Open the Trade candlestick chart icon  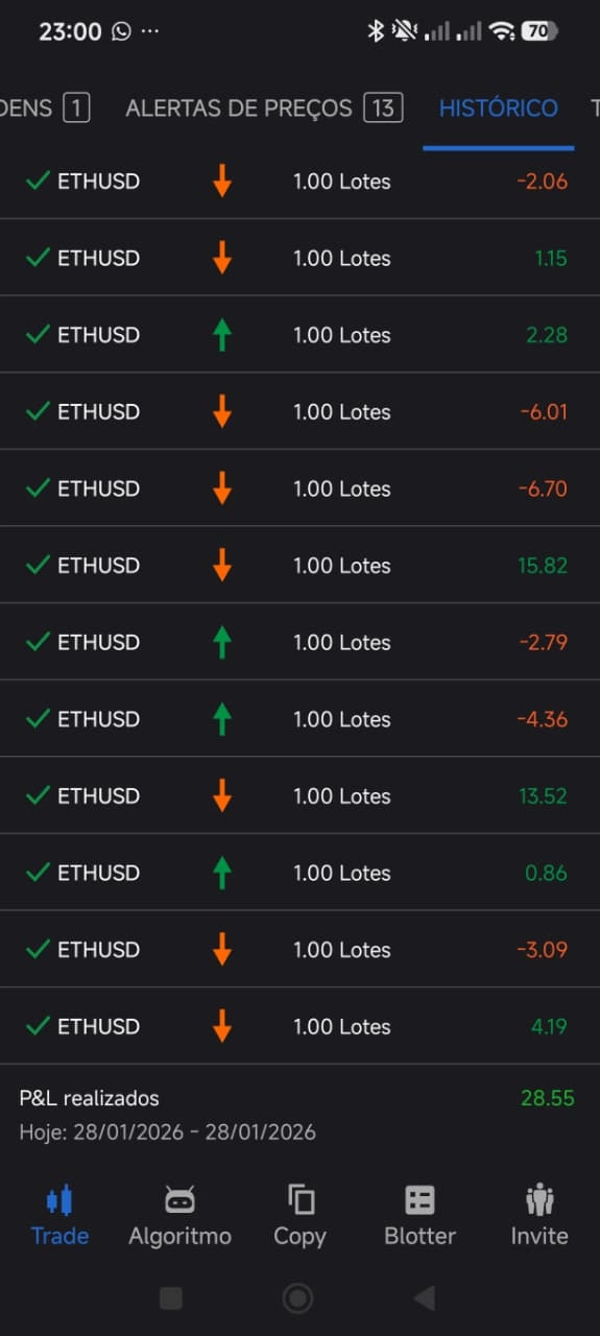pyautogui.click(x=59, y=1199)
